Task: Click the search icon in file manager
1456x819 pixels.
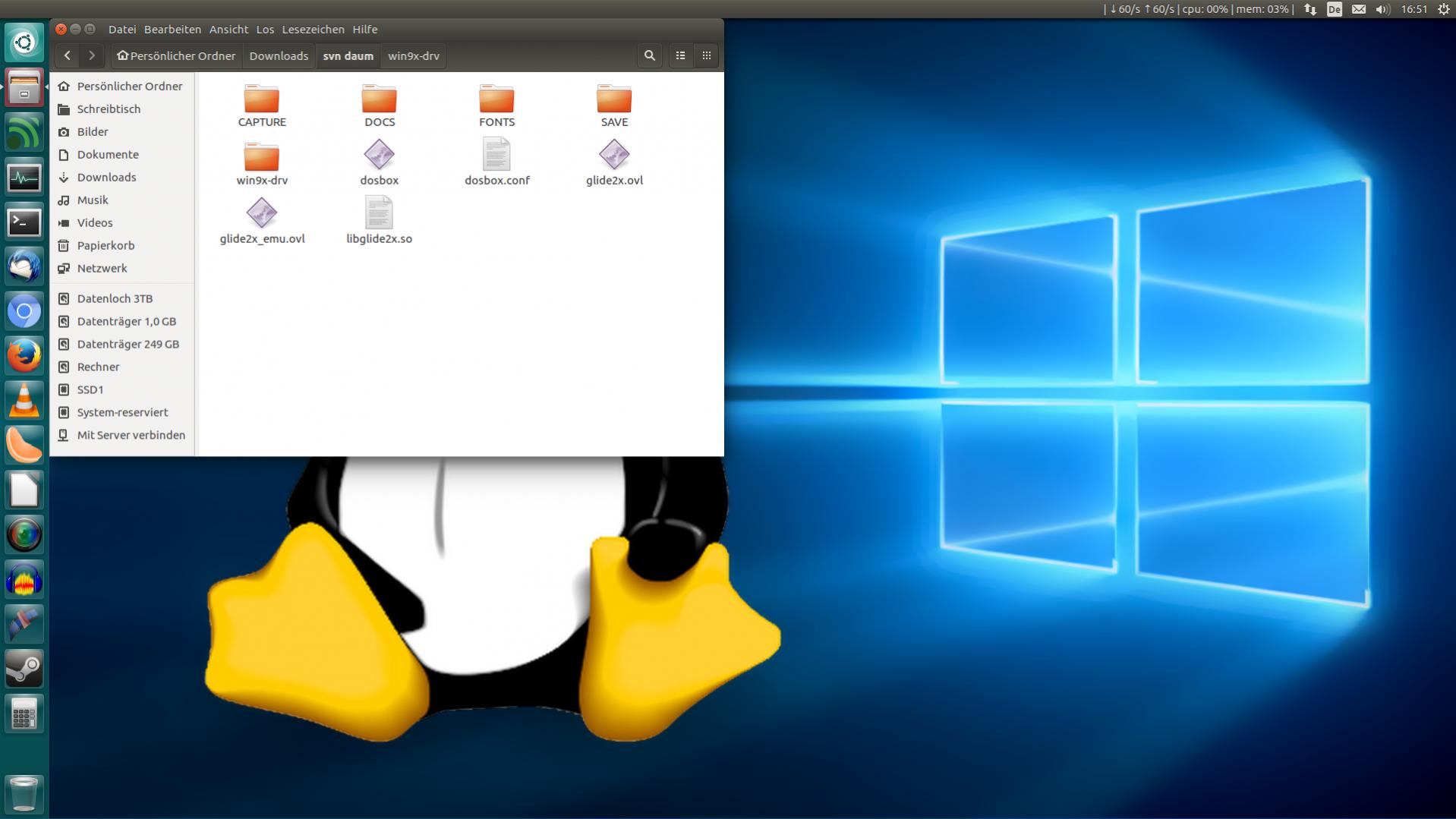Action: [x=650, y=55]
